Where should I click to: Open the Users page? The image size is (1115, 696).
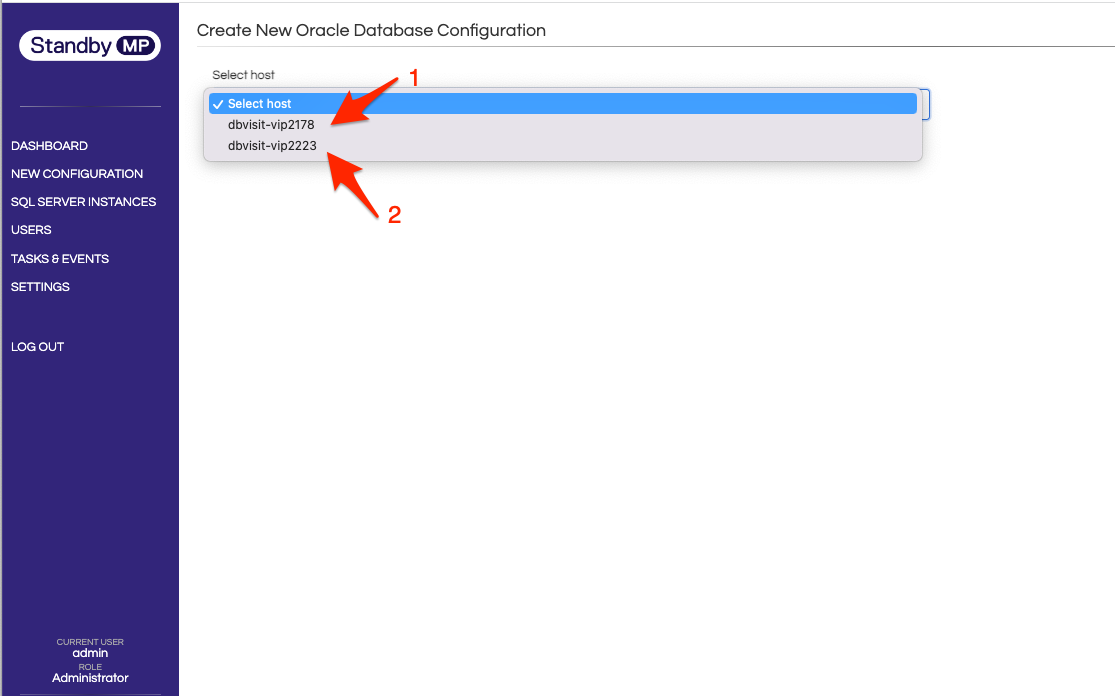click(31, 230)
